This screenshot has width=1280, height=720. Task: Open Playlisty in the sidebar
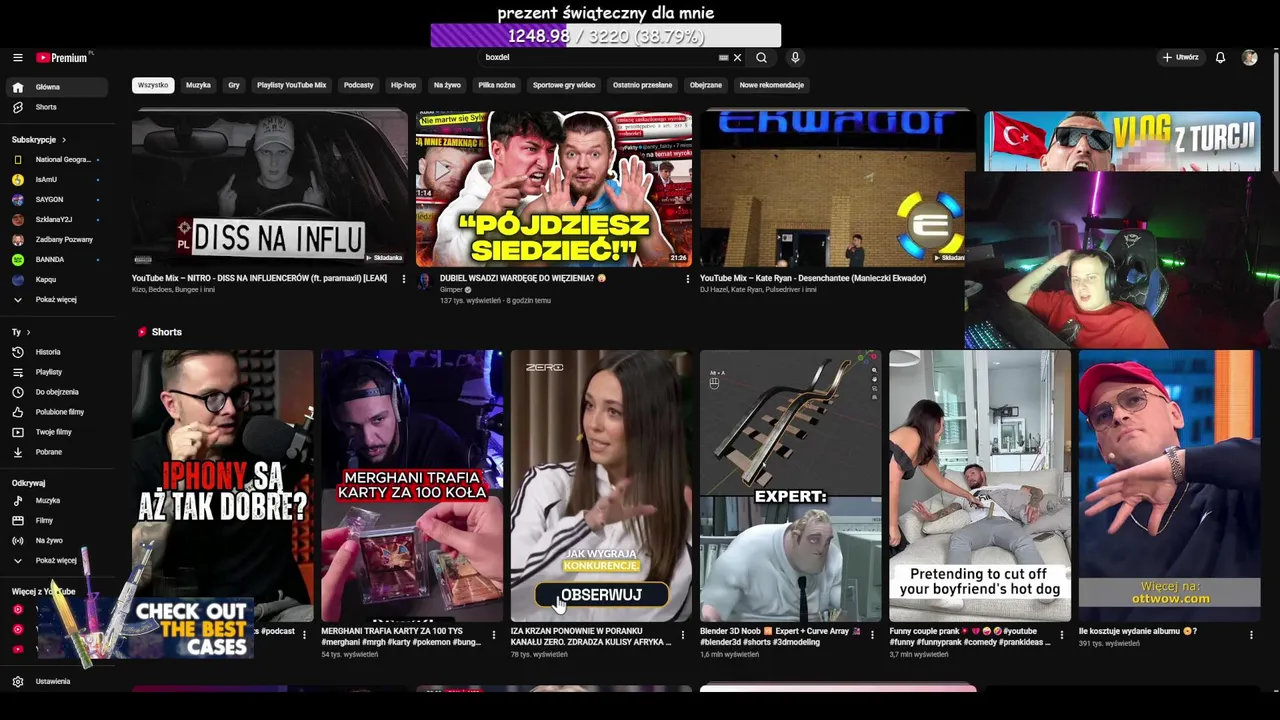click(x=57, y=372)
